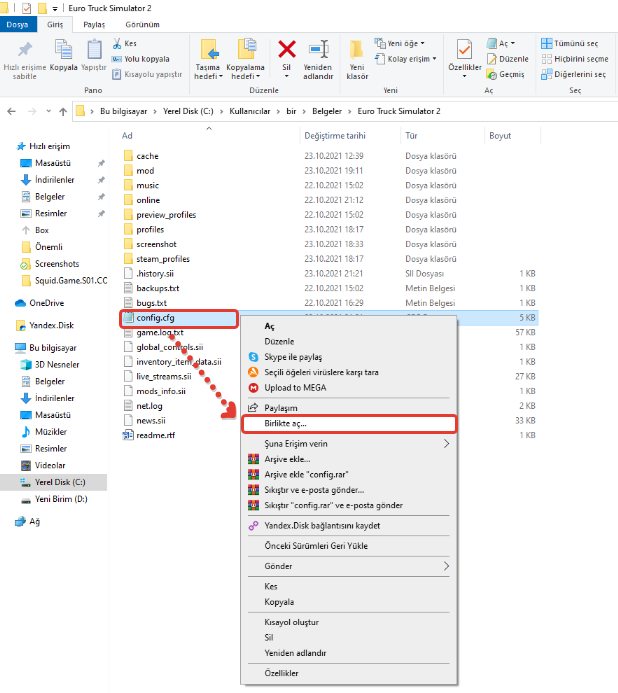Switch to the Paylaş ribbon tab
Viewport: 618px width, 693px height.
[x=94, y=25]
